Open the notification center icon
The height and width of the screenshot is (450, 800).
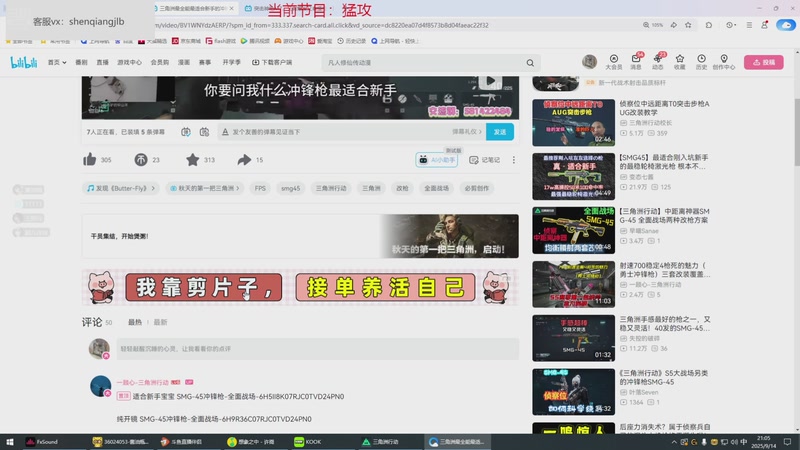tap(787, 442)
